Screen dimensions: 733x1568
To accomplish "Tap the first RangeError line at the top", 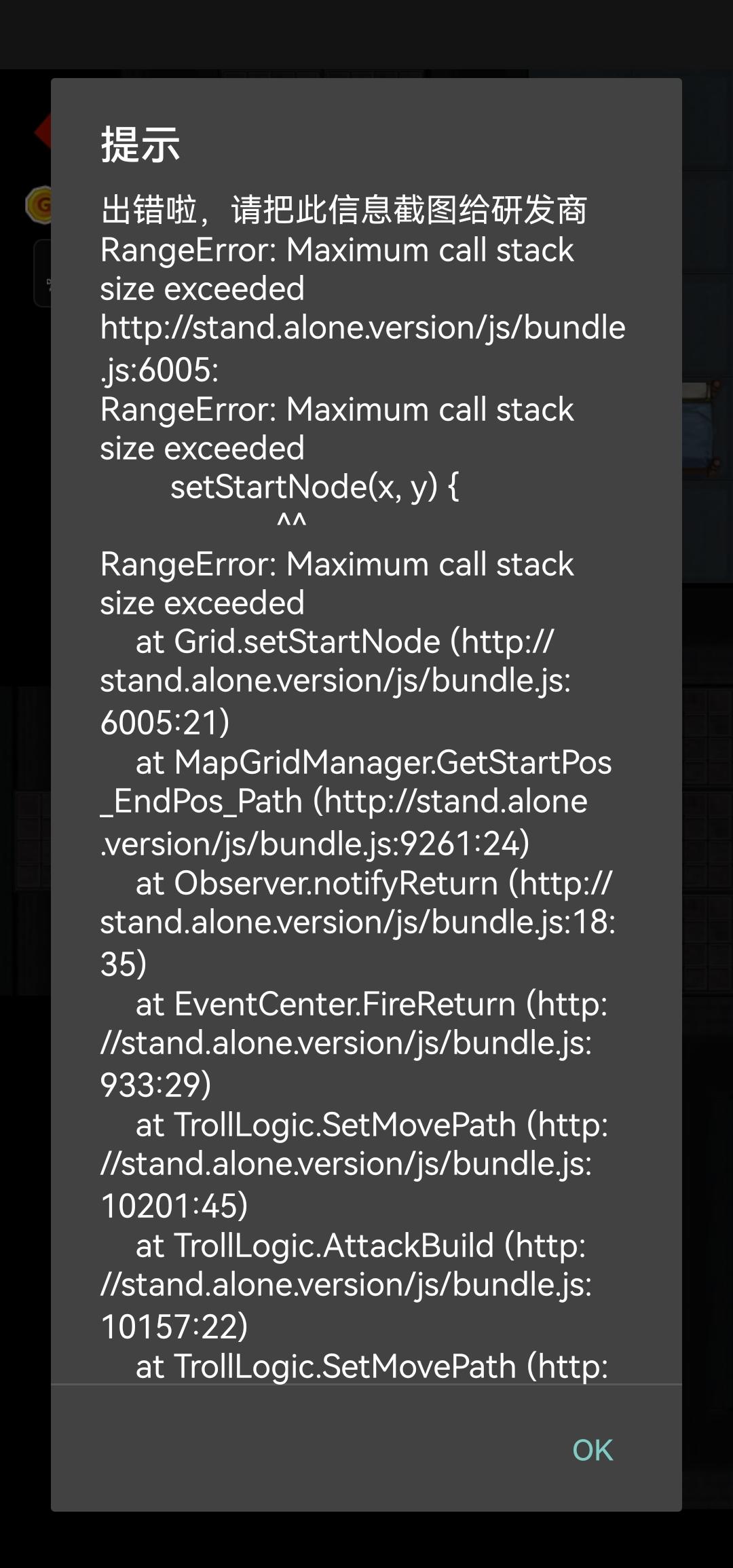I will tap(337, 250).
